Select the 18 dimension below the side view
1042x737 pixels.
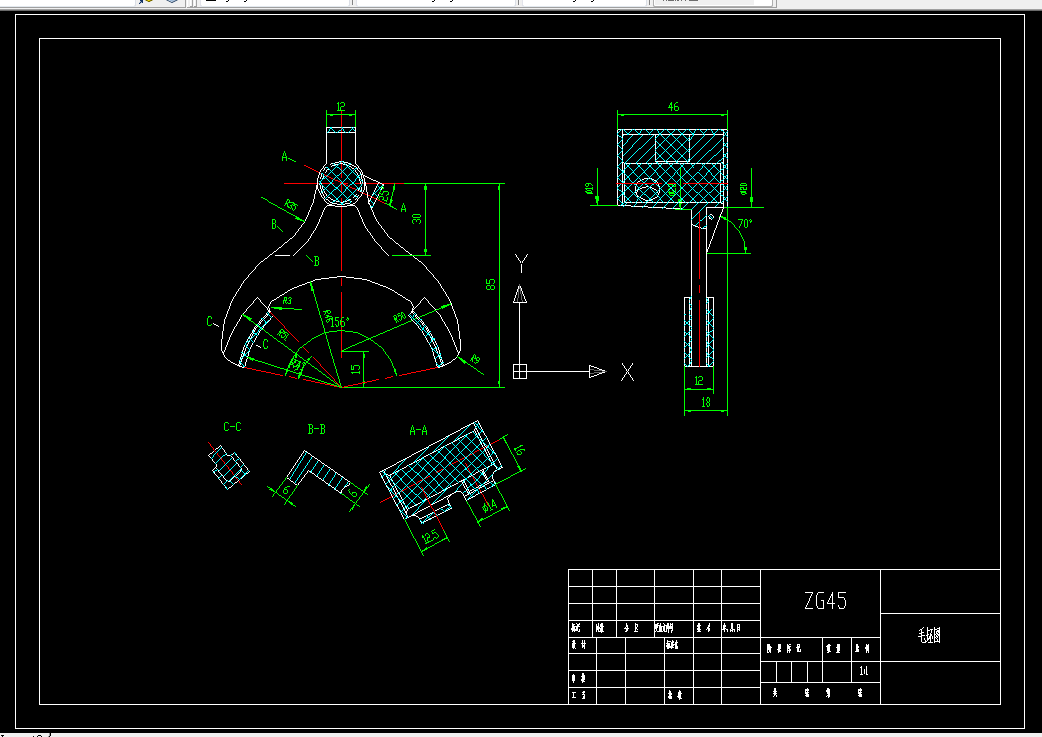706,402
